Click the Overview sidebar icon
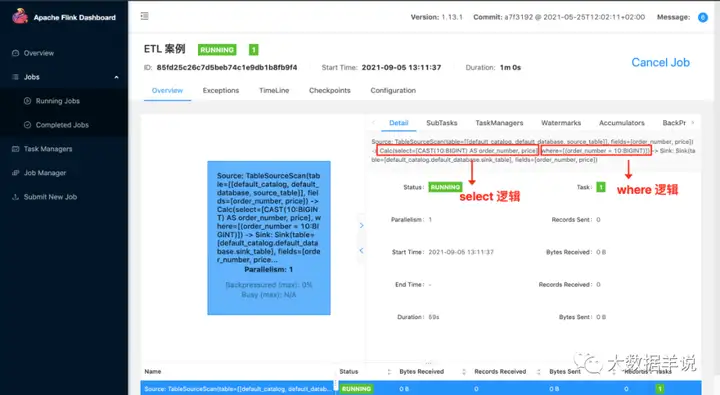 (x=15, y=53)
